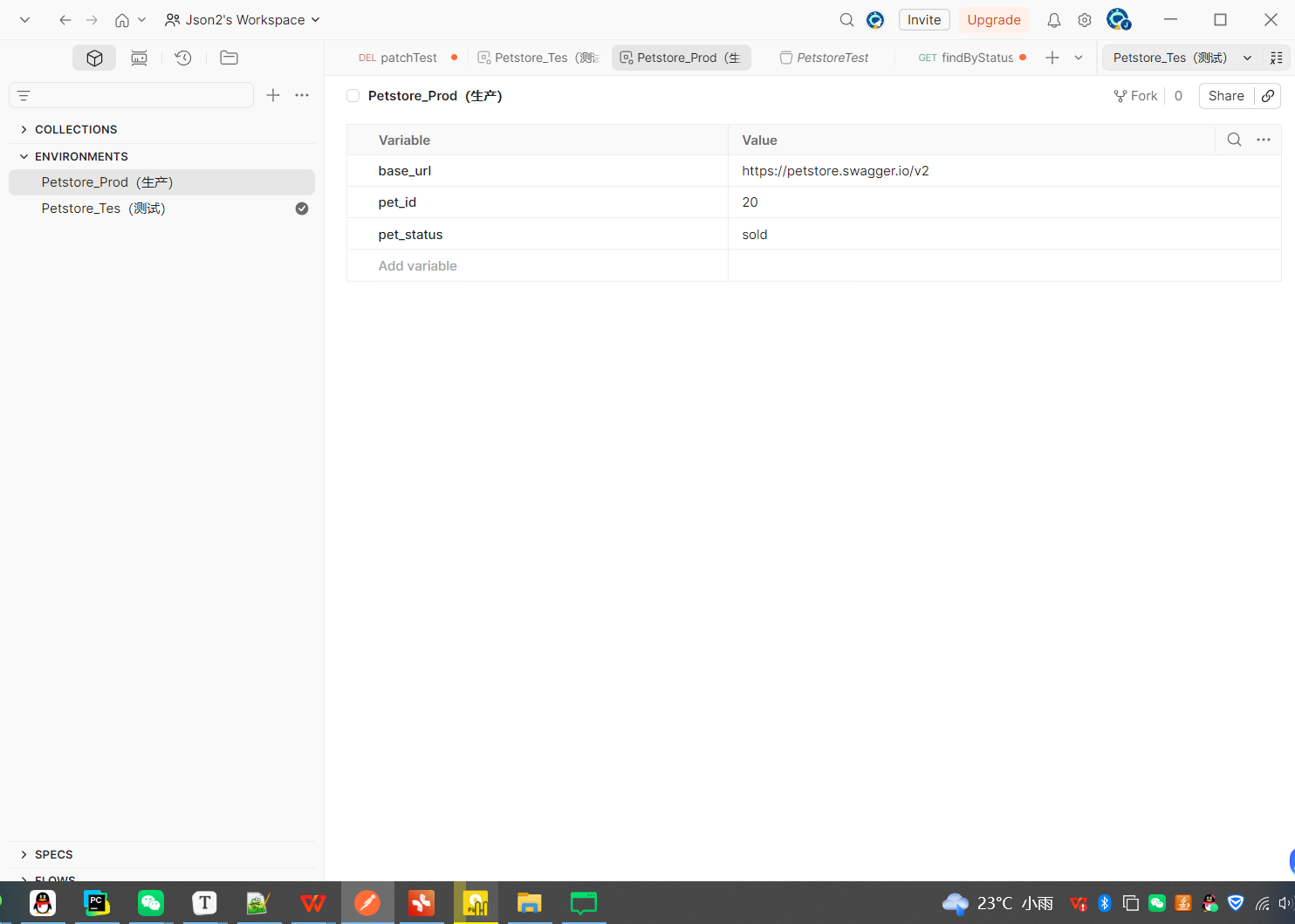Viewport: 1295px width, 924px height.
Task: Click the sidebar filter icon
Action: click(x=24, y=95)
